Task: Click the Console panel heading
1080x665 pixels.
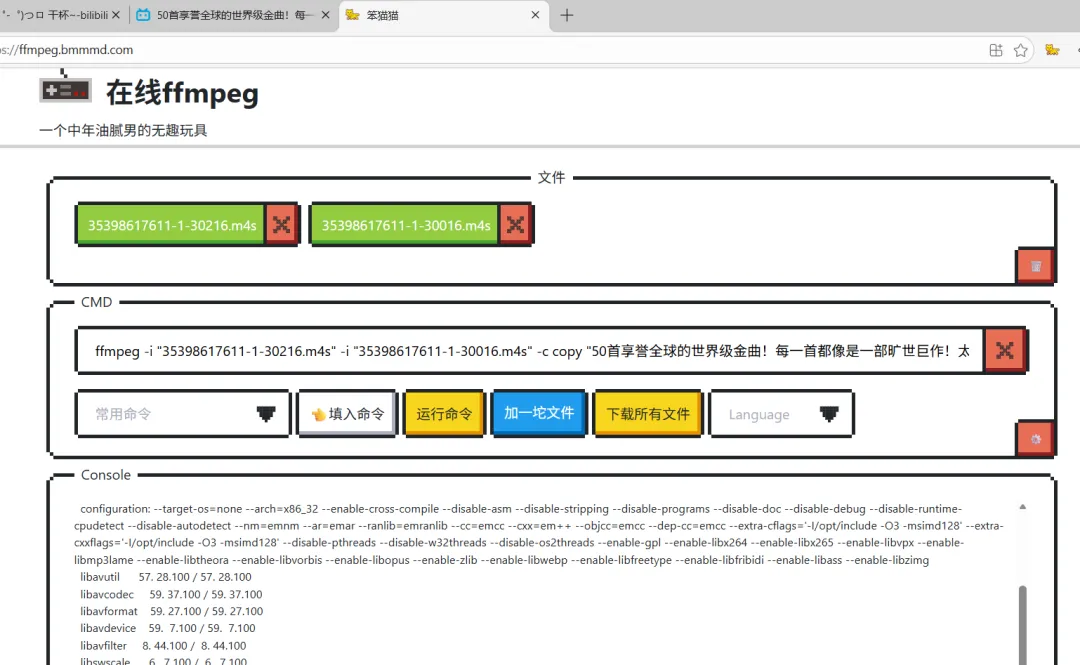Action: (x=105, y=475)
